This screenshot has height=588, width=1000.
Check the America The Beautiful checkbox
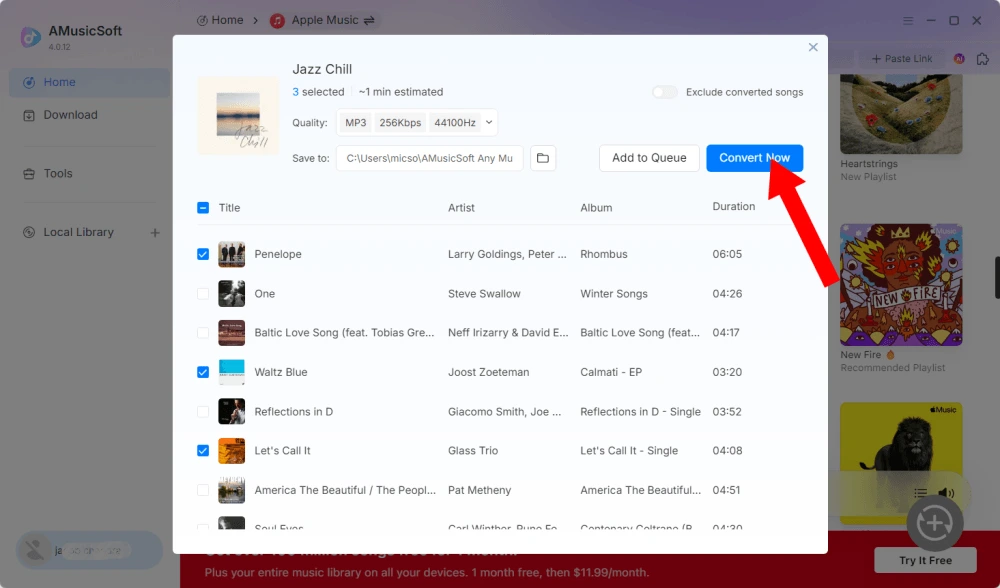tap(203, 490)
